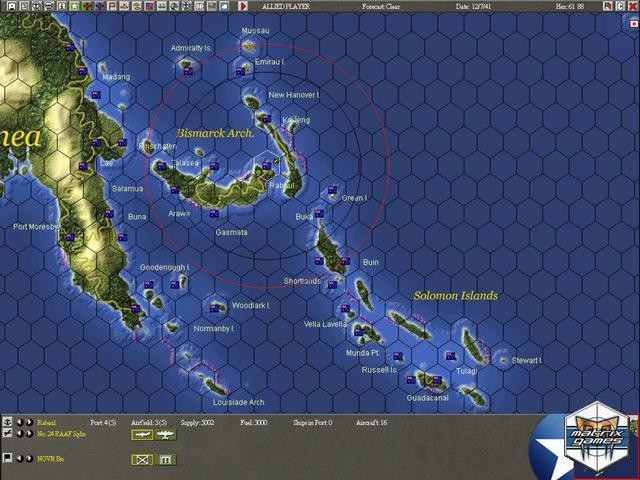
Task: Show the next air unit after No. 24 RAAF Sqdn
Action: (x=29, y=434)
